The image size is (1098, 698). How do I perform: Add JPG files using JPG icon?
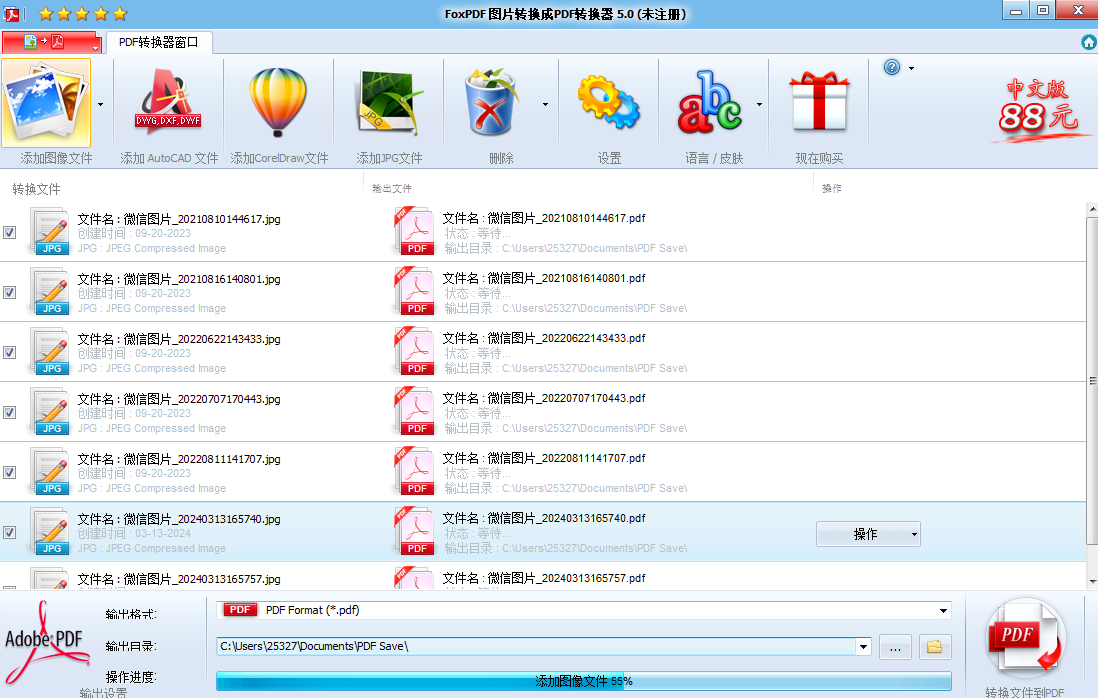pos(389,103)
